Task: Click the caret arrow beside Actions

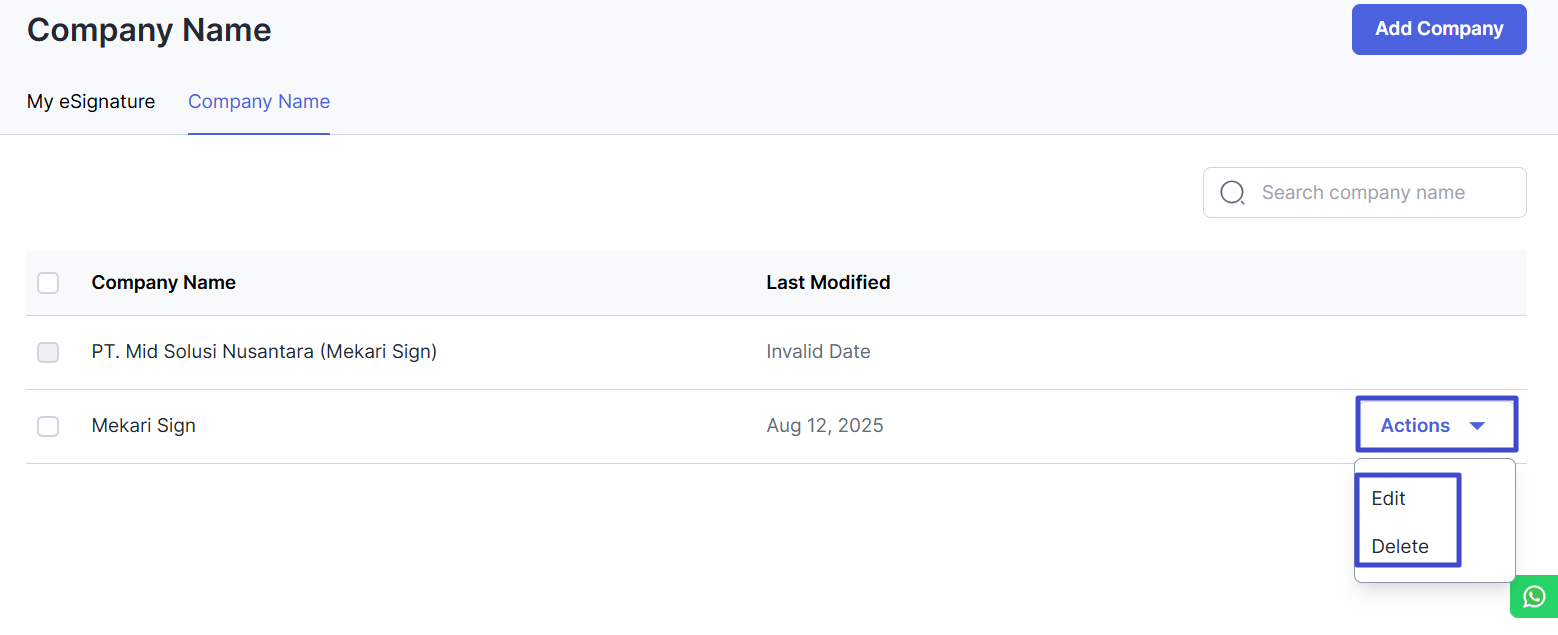Action: pos(1477,426)
